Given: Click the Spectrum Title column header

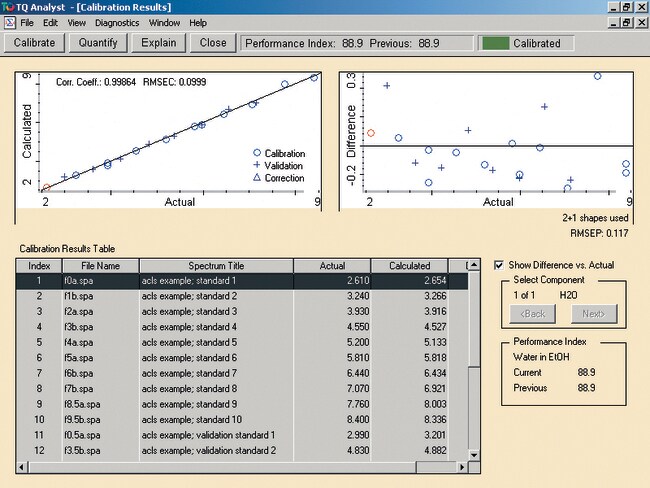Looking at the screenshot, I should [215, 266].
